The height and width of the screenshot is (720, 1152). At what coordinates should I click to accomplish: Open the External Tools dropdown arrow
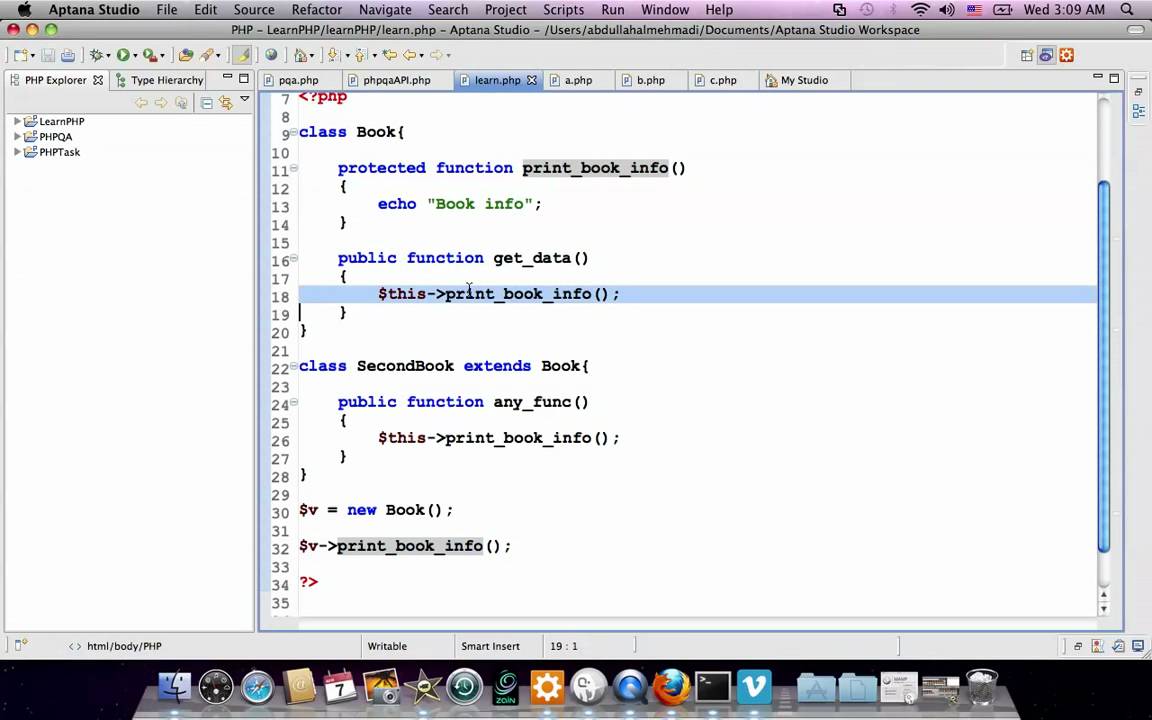click(162, 56)
